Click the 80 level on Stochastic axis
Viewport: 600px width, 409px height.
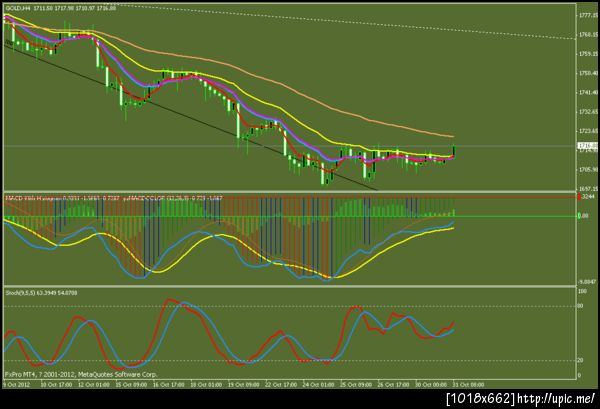581,306
